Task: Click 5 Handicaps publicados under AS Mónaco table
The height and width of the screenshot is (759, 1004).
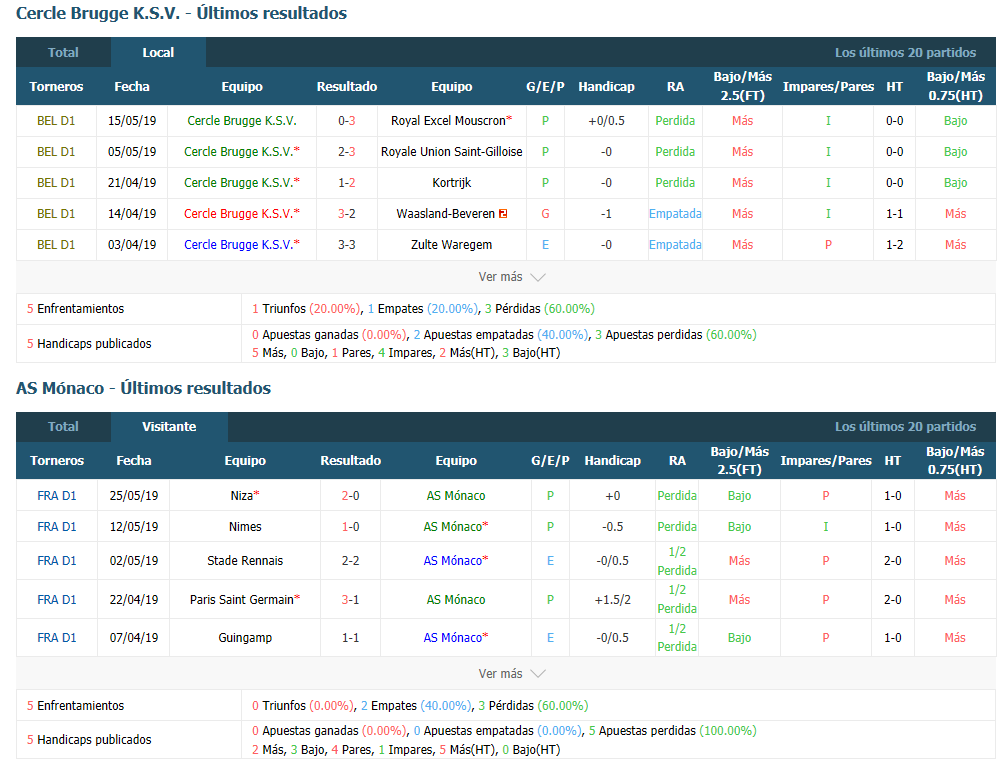Action: [x=89, y=739]
